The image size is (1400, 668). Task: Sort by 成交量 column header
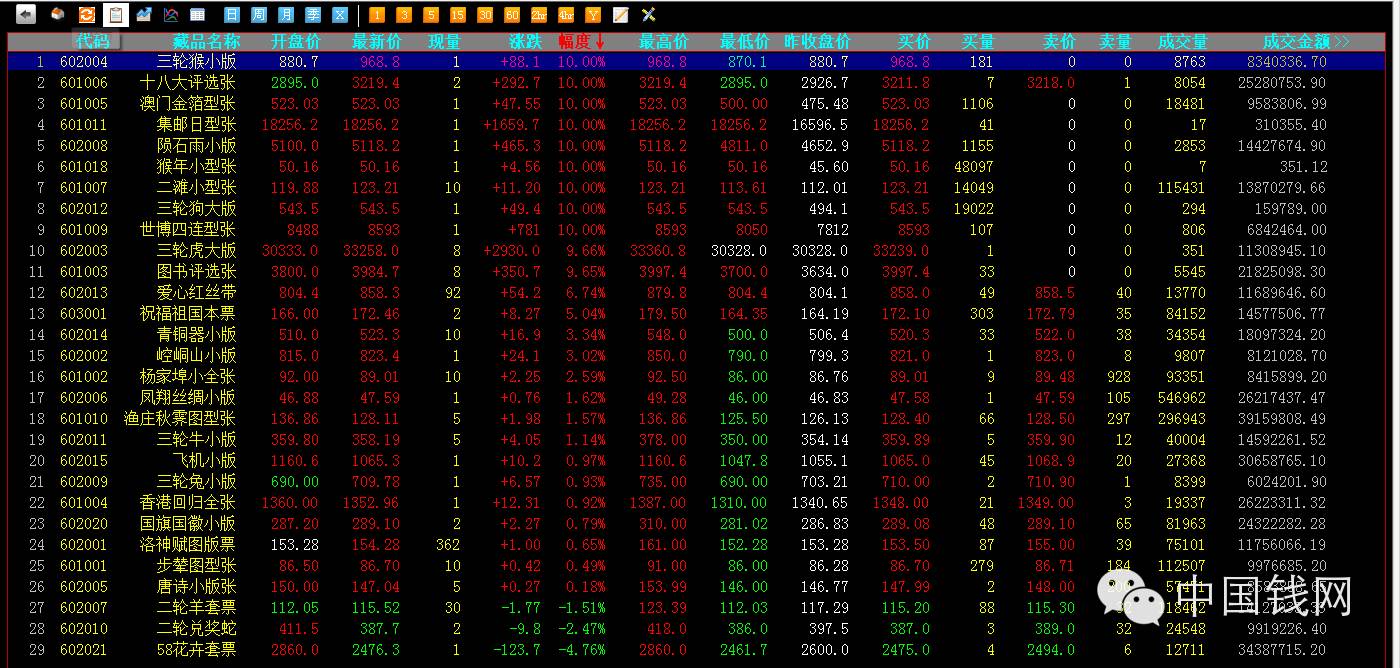tap(1183, 42)
